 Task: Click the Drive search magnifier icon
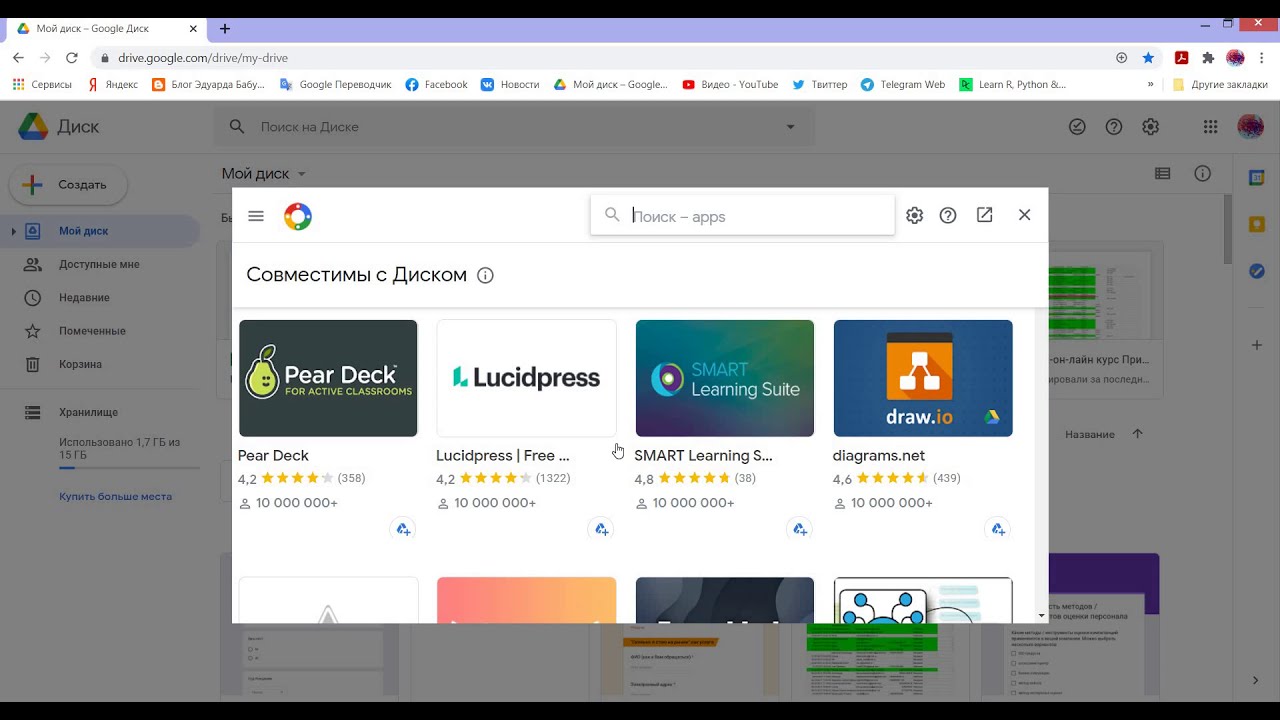237,127
